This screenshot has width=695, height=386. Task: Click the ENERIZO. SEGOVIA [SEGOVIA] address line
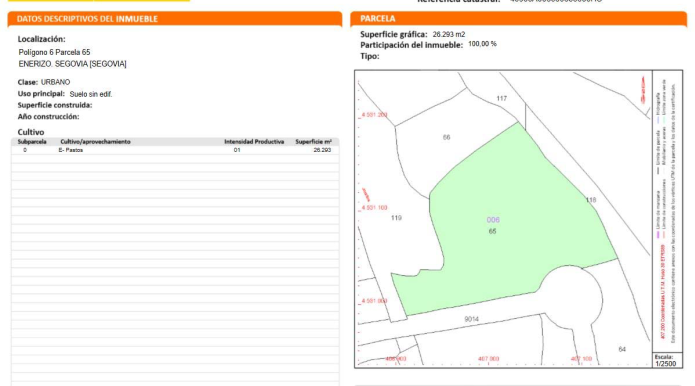(72, 64)
